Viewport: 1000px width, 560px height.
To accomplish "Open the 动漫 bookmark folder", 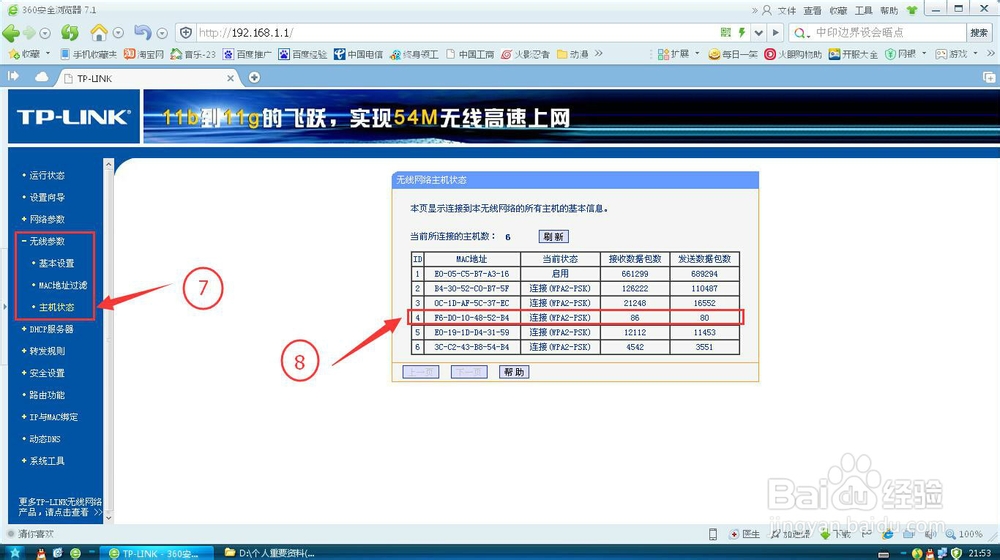I will coord(573,54).
